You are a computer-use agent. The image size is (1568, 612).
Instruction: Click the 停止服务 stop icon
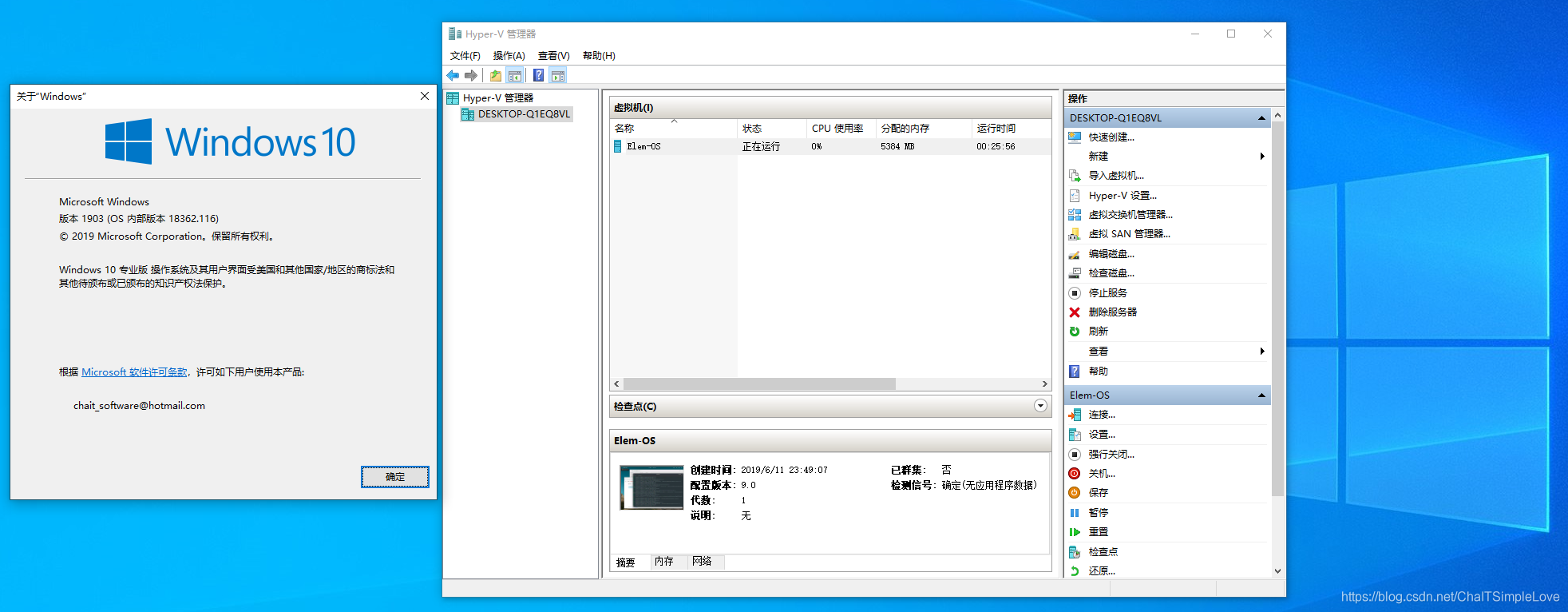point(1075,293)
